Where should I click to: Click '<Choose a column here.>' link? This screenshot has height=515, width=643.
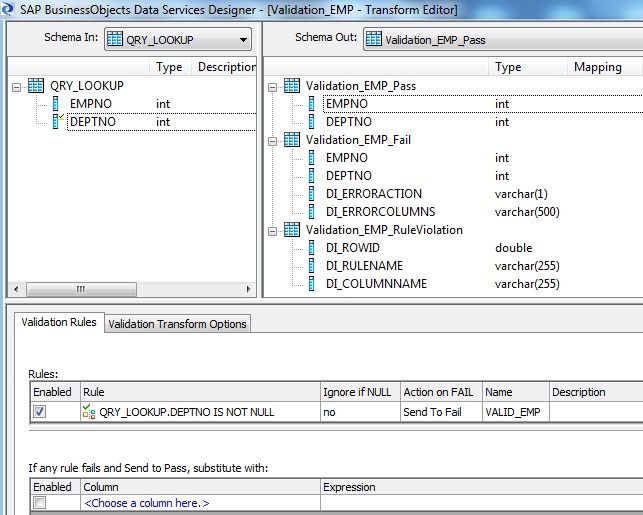146,503
